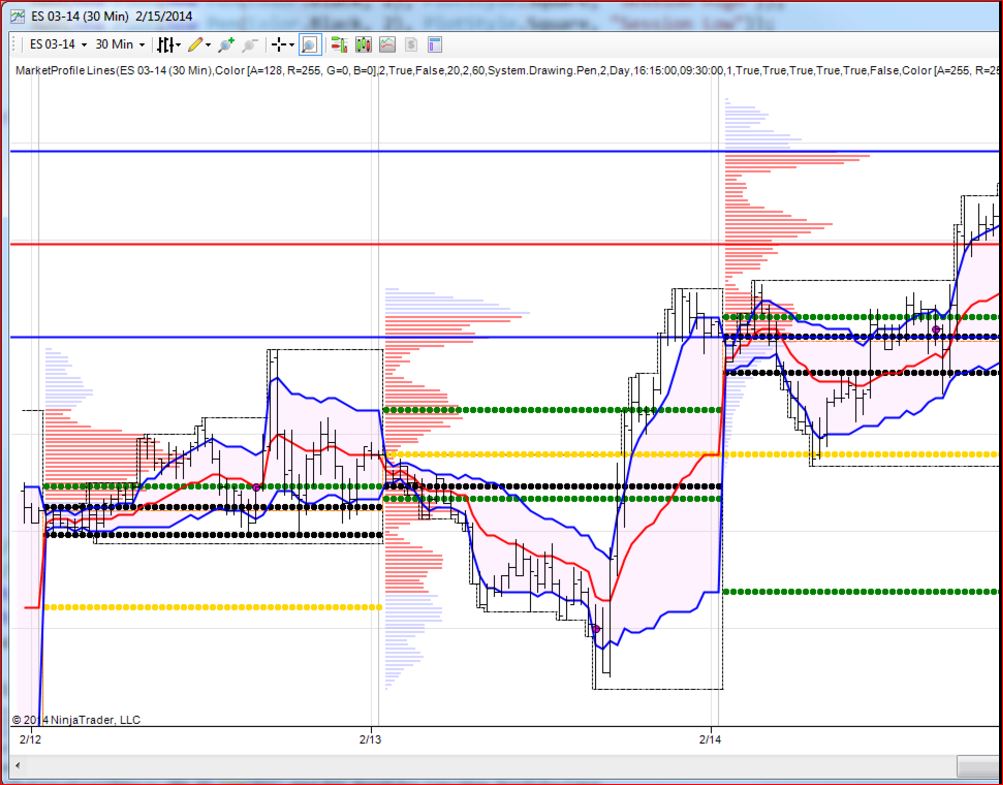Open the ES 03-14 instrument dropdown

58,44
